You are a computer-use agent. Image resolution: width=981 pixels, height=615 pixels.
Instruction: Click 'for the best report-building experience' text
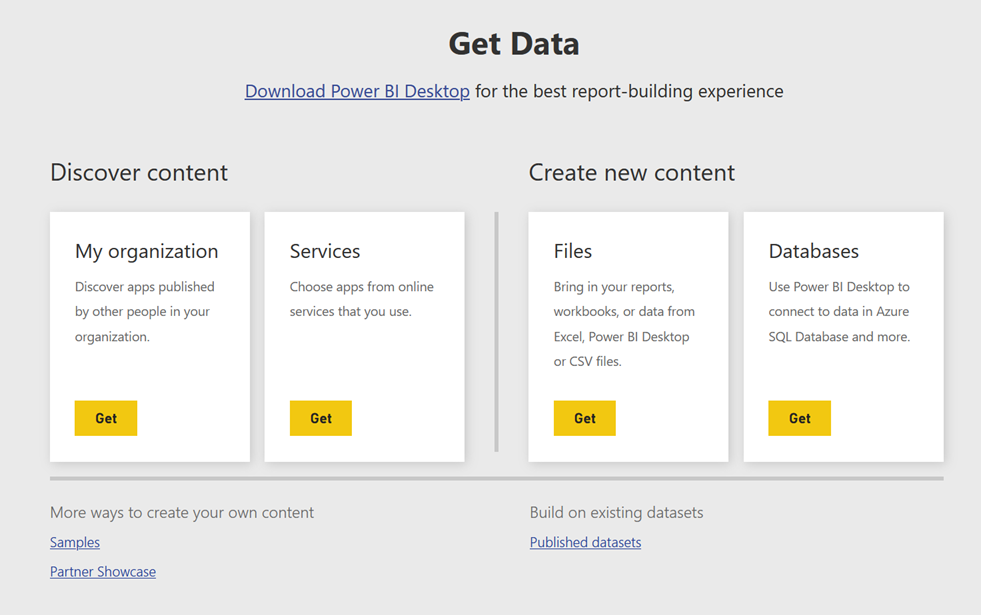[629, 91]
